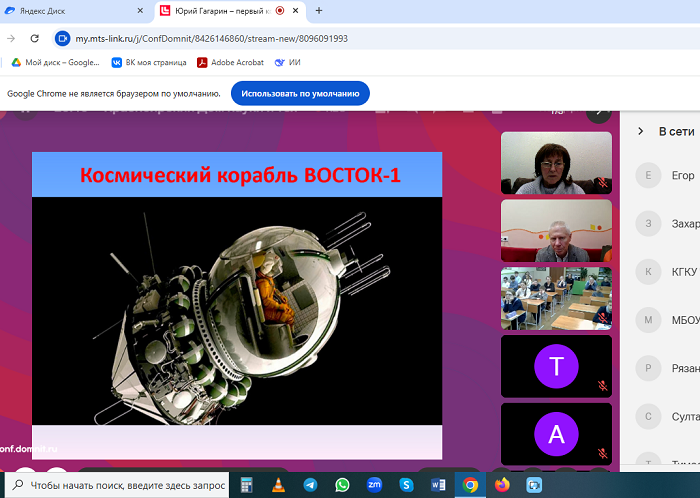Open Microsoft Word from the taskbar

coord(437,485)
